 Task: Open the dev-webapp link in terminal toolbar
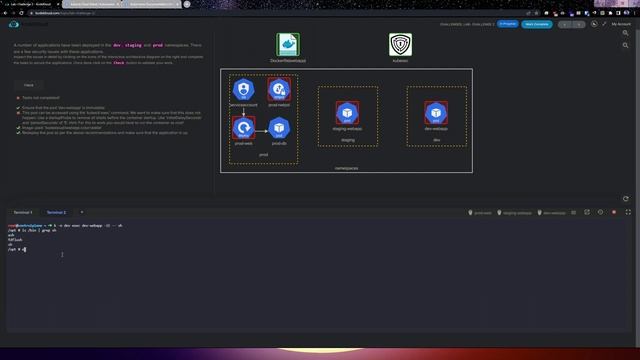click(551, 213)
